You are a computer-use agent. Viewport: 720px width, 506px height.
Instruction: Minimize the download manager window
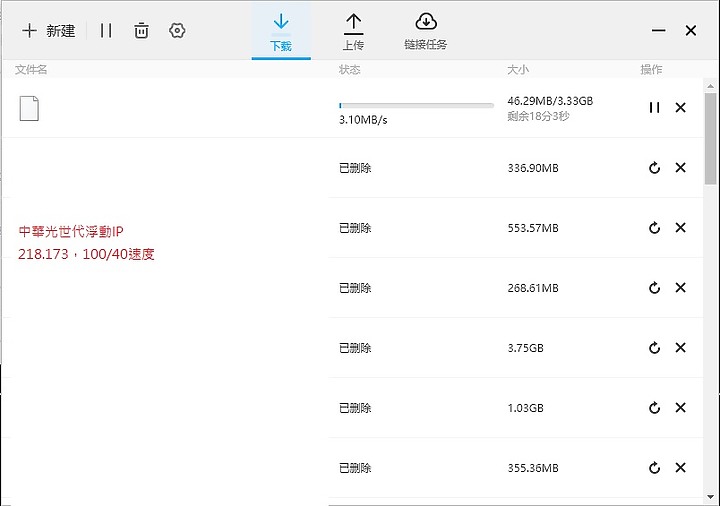pos(658,31)
